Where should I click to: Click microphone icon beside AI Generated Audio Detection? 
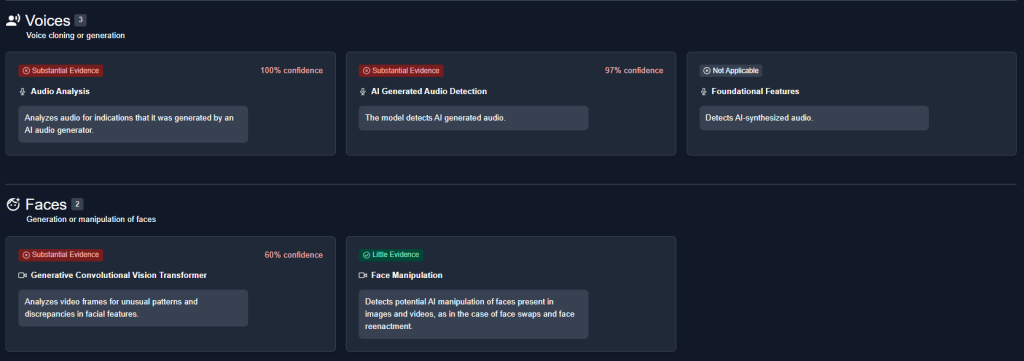pos(363,91)
